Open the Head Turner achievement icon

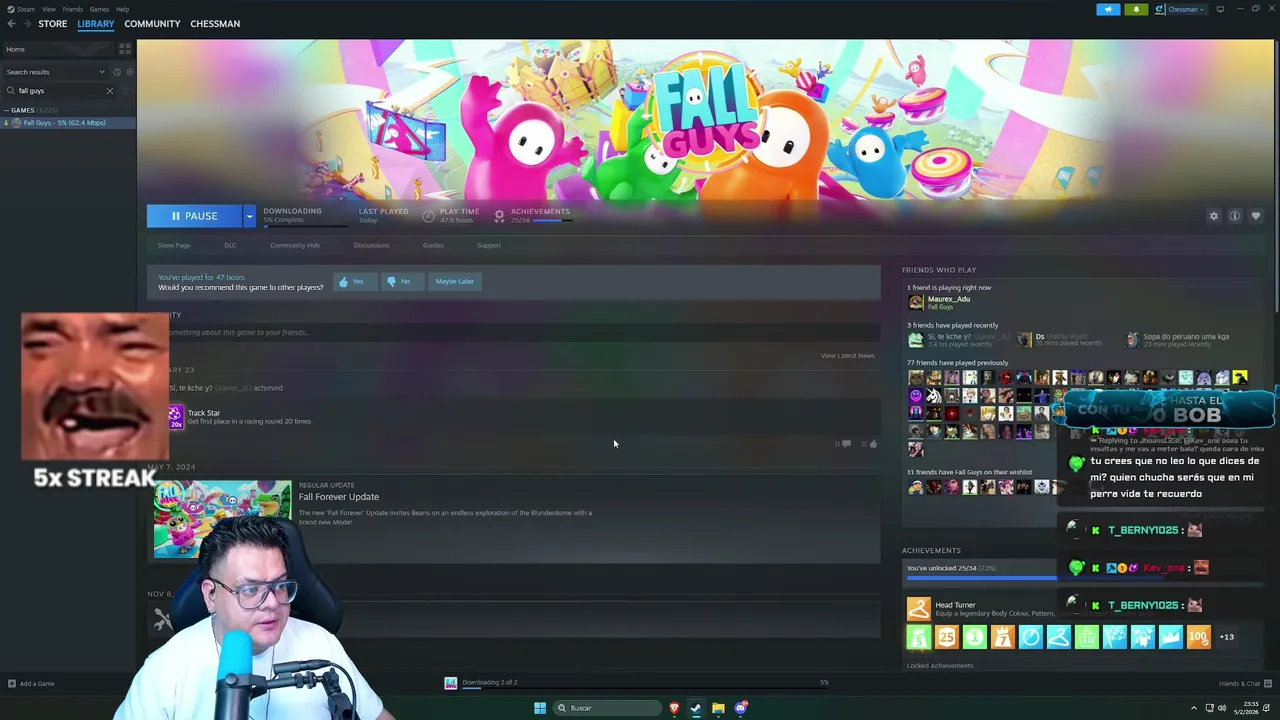[919, 609]
